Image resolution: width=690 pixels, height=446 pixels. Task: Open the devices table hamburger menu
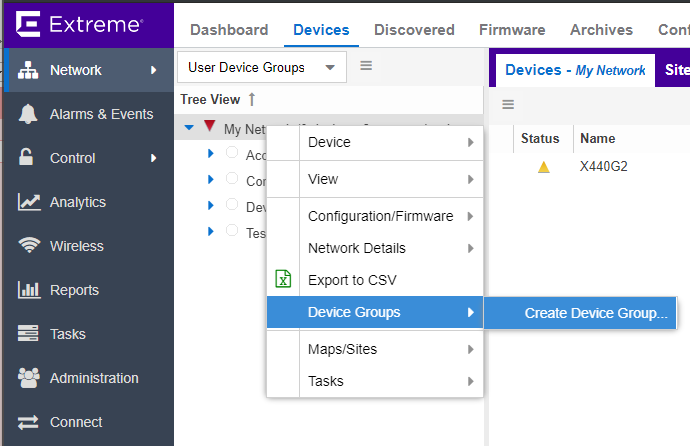coord(508,104)
